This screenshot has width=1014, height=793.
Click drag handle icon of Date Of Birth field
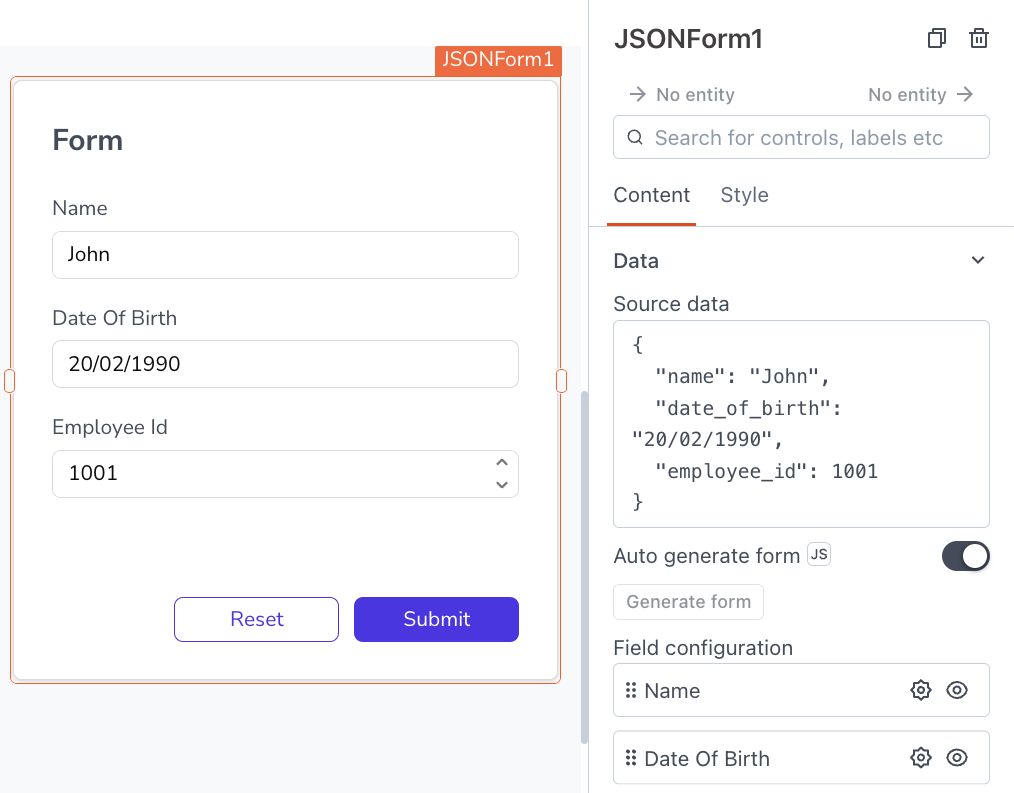pos(631,758)
